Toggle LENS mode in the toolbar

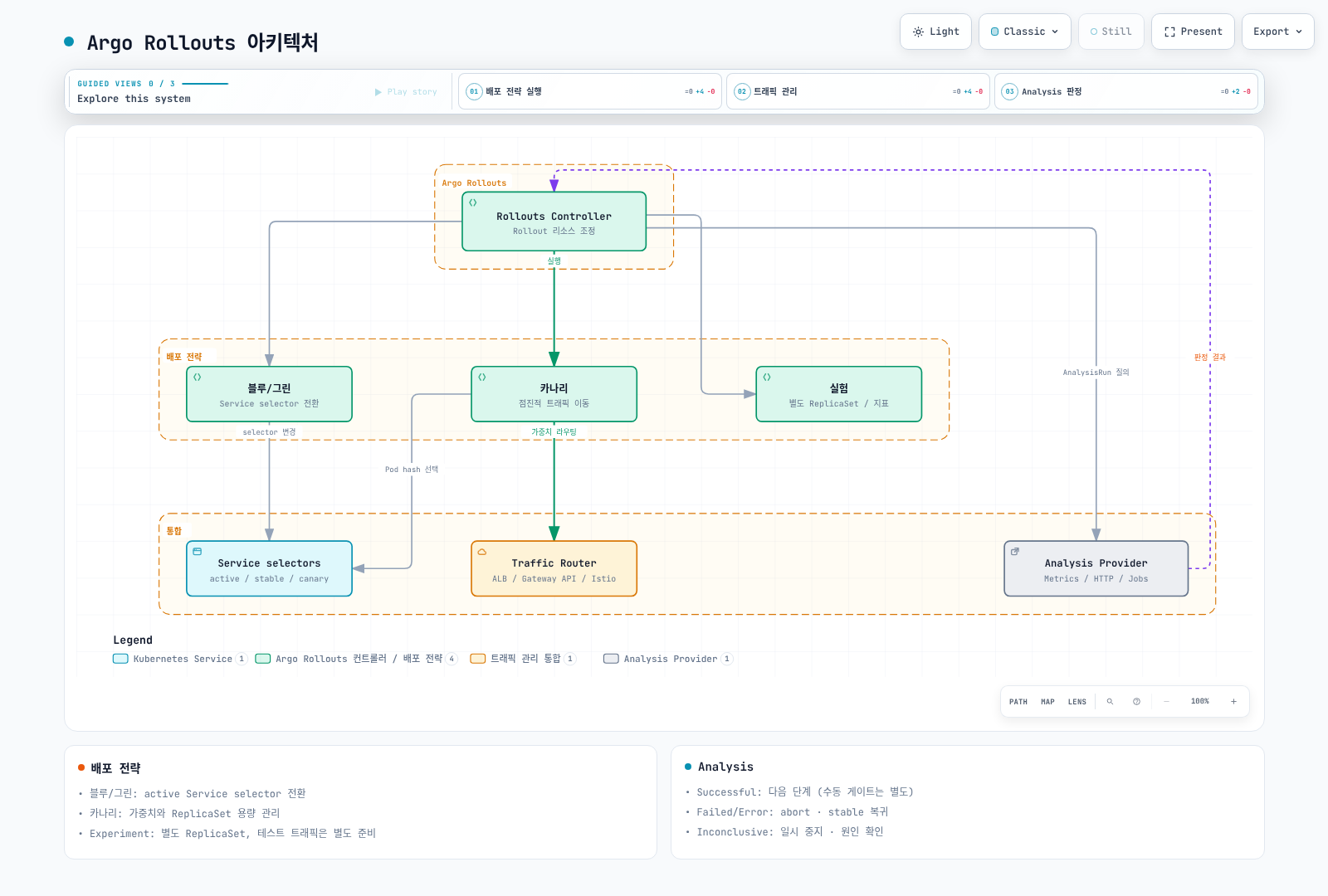click(1077, 702)
